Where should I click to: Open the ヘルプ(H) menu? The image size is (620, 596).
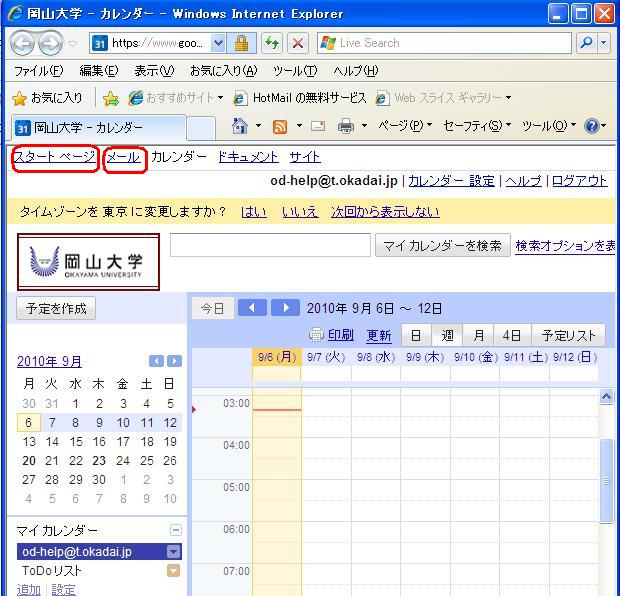point(356,71)
